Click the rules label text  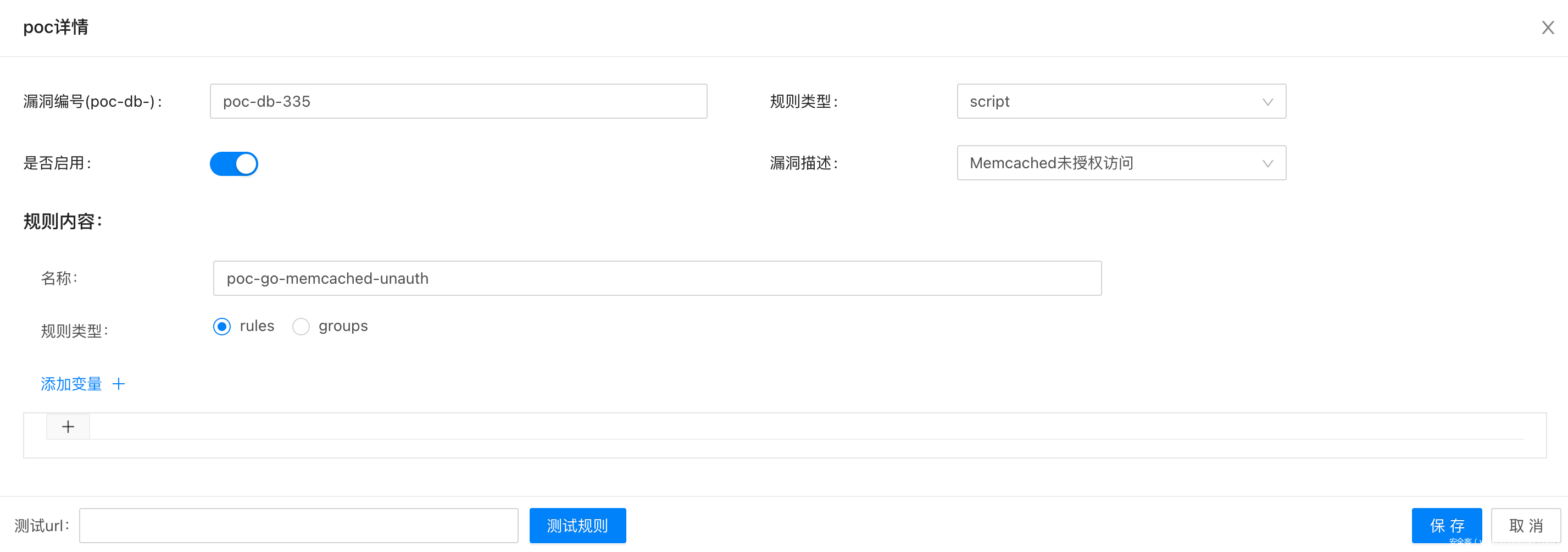coord(257,326)
